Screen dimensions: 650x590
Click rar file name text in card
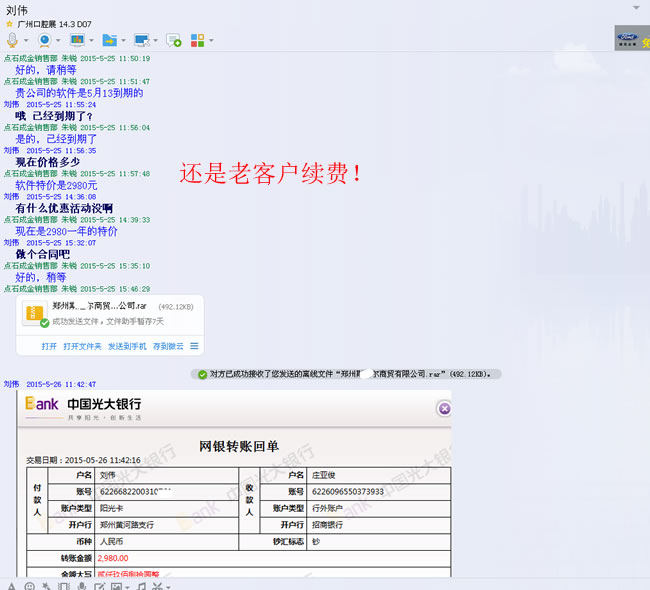tap(99, 306)
